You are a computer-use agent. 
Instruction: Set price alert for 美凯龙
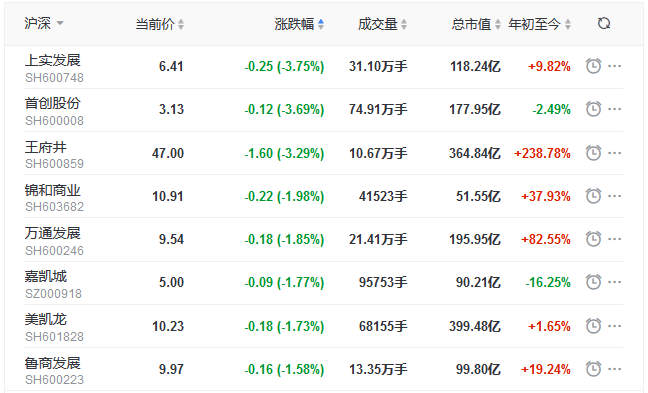click(x=593, y=326)
